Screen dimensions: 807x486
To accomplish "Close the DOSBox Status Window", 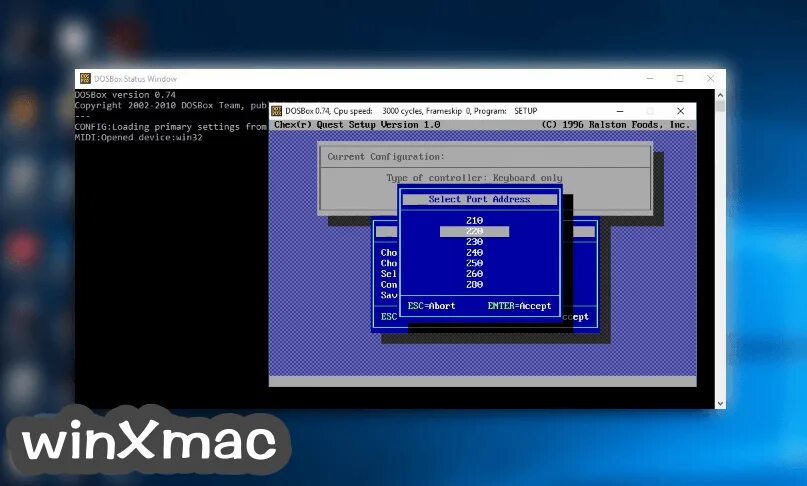I will [710, 78].
